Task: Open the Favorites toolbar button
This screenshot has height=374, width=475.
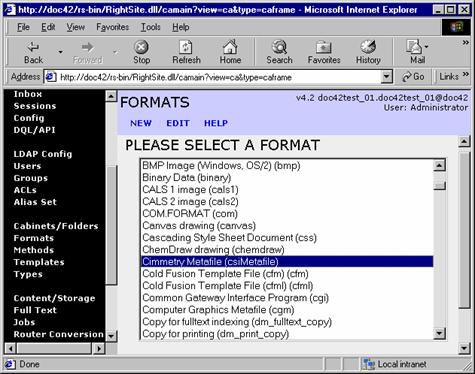Action: 324,52
